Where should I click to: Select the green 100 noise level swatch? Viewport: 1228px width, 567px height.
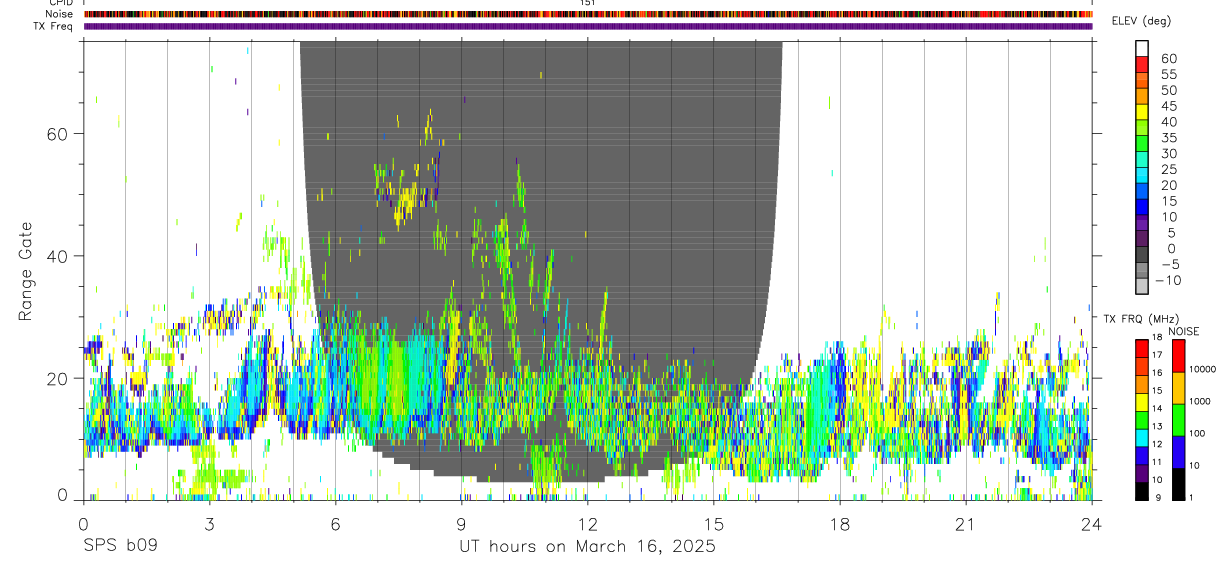tap(1178, 420)
